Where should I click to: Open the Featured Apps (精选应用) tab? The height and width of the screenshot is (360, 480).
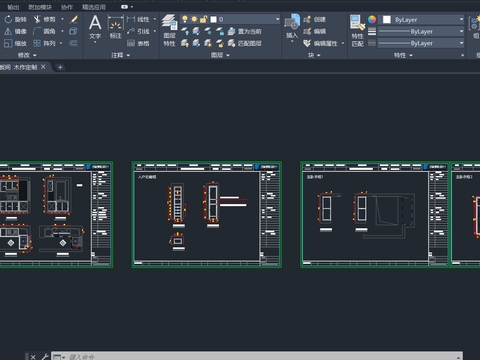point(94,7)
